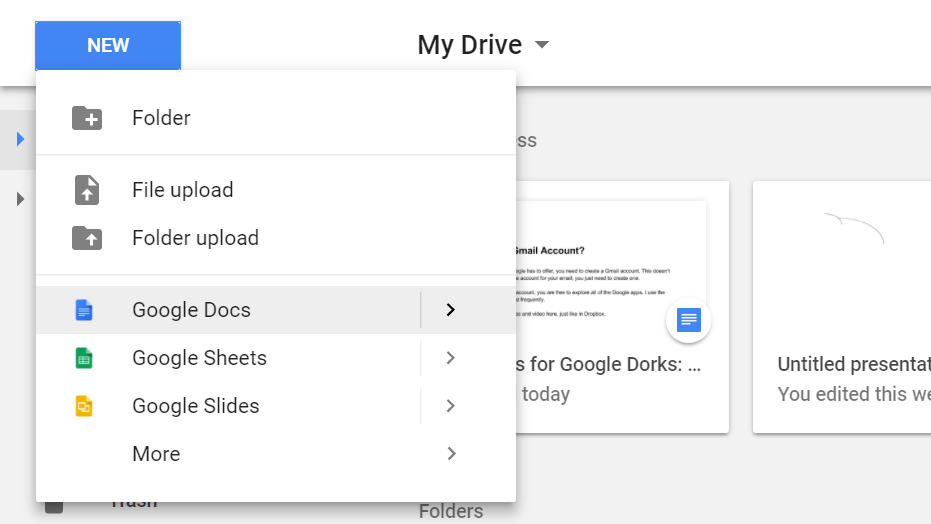Screen dimensions: 931x524
Task: Click the 'for Google Dorks' file title
Action: point(609,364)
